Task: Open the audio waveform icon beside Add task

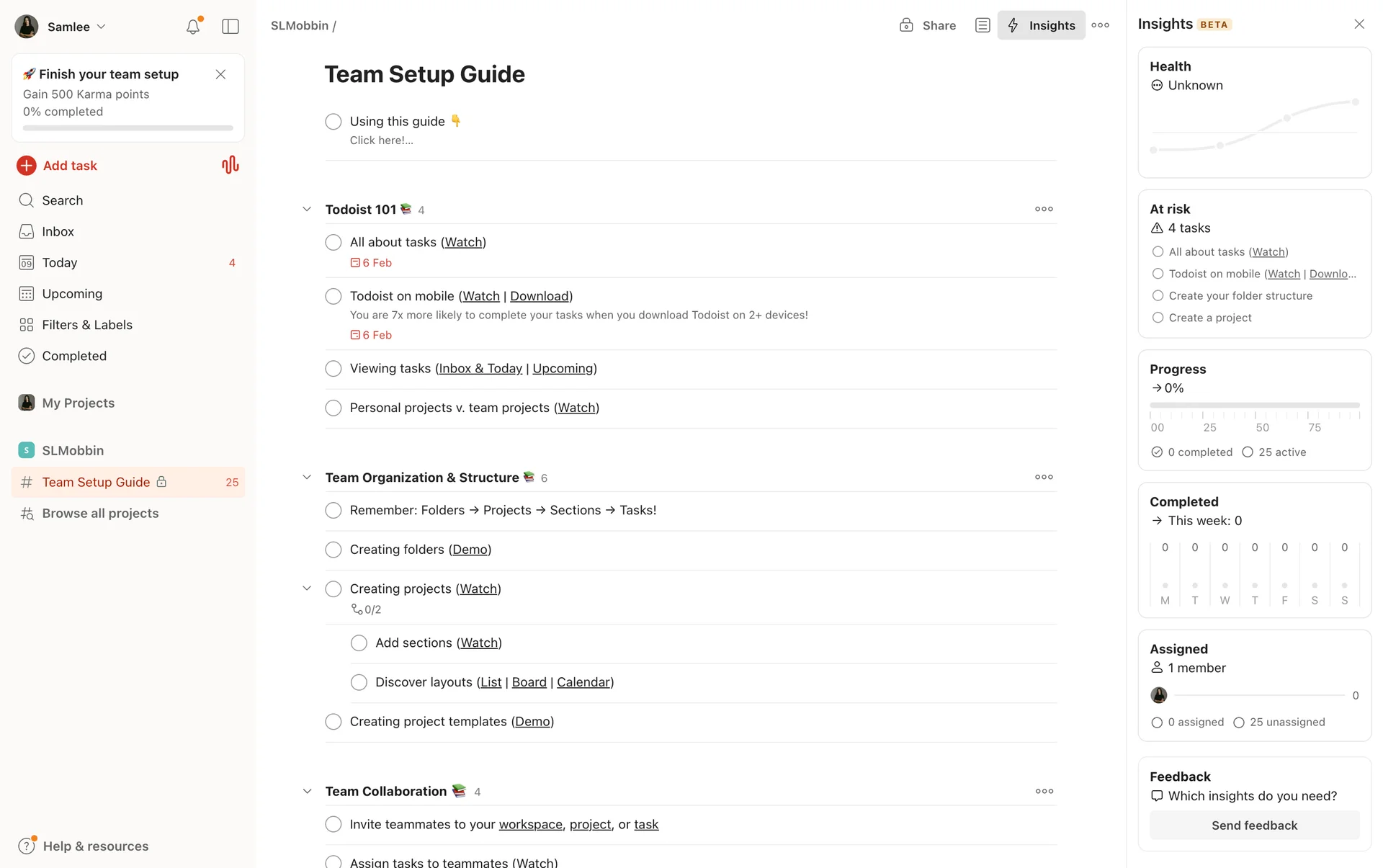Action: 230,166
